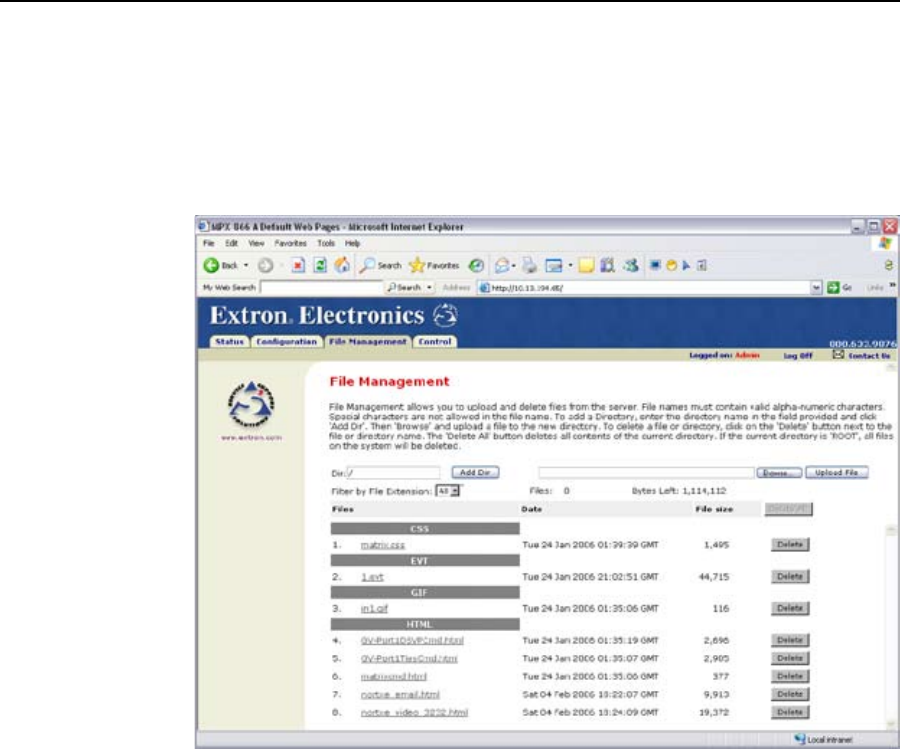Click 'Bytes Left: 1,114,112' text
Viewport: 900px width, 749px height.
click(678, 491)
